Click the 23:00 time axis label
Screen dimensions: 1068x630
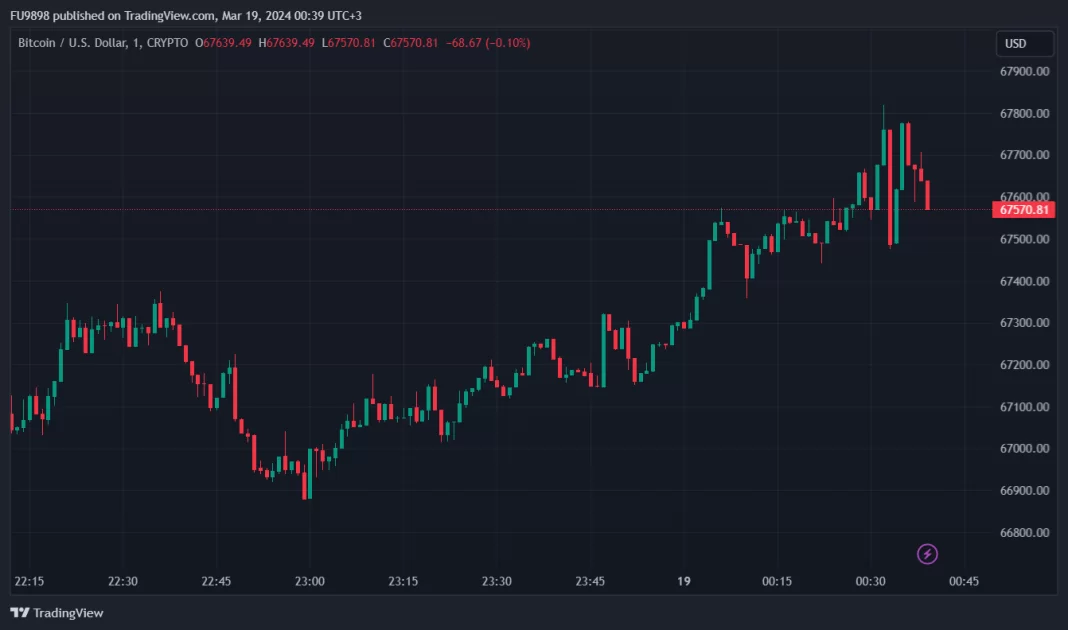point(310,582)
